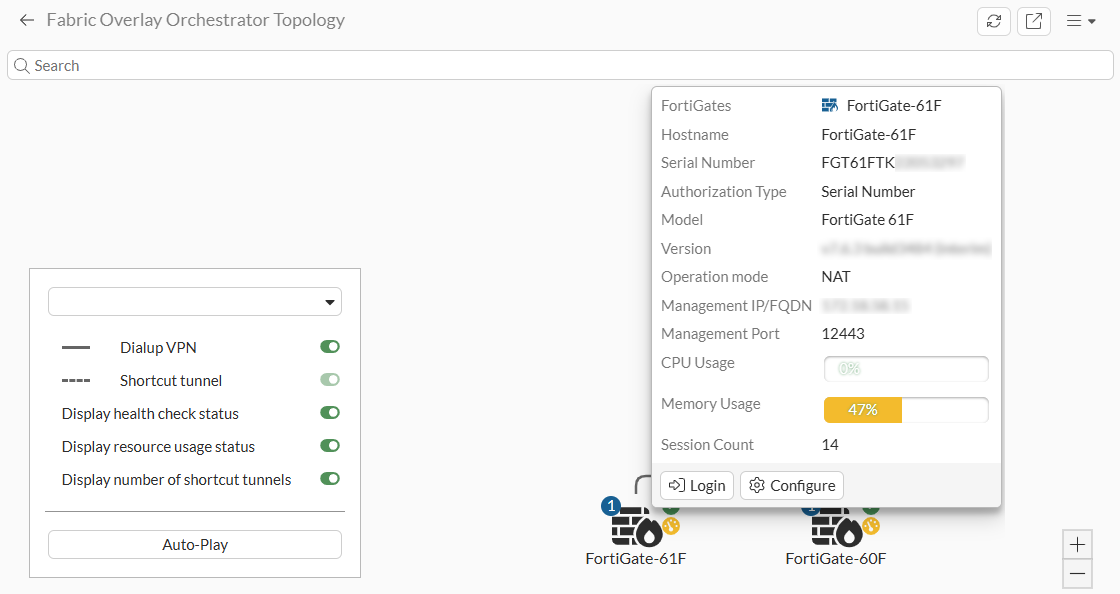Click the FortiGate-60F firewall node icon
The height and width of the screenshot is (594, 1120).
click(834, 528)
